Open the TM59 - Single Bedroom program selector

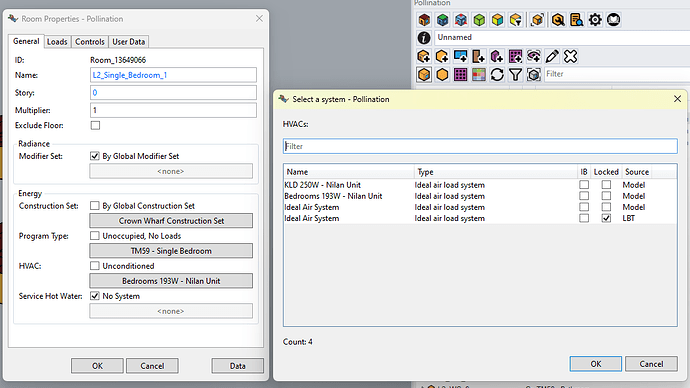[x=171, y=251]
